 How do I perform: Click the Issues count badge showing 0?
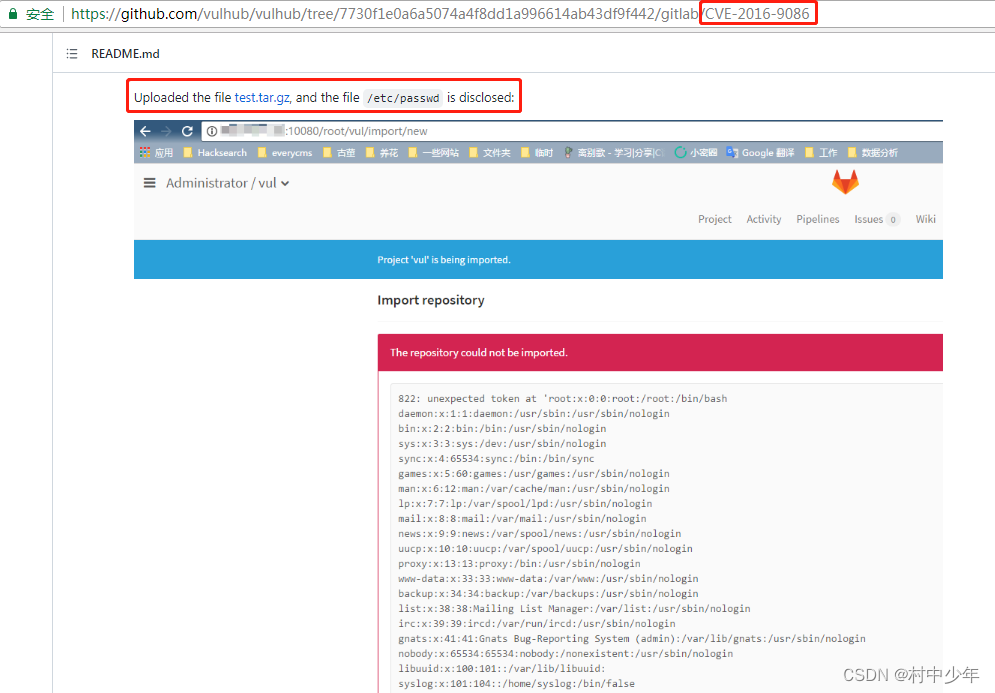point(893,220)
